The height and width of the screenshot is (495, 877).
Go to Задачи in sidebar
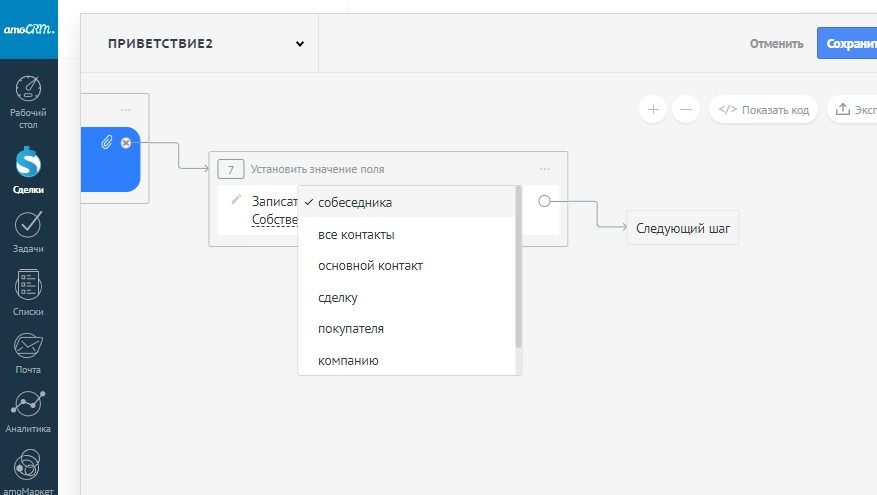coord(28,230)
